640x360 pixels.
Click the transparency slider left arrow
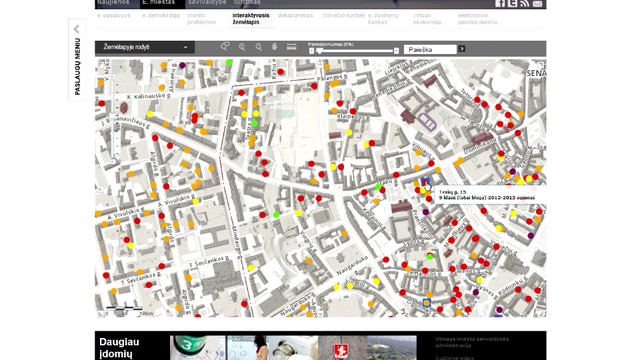coord(311,51)
